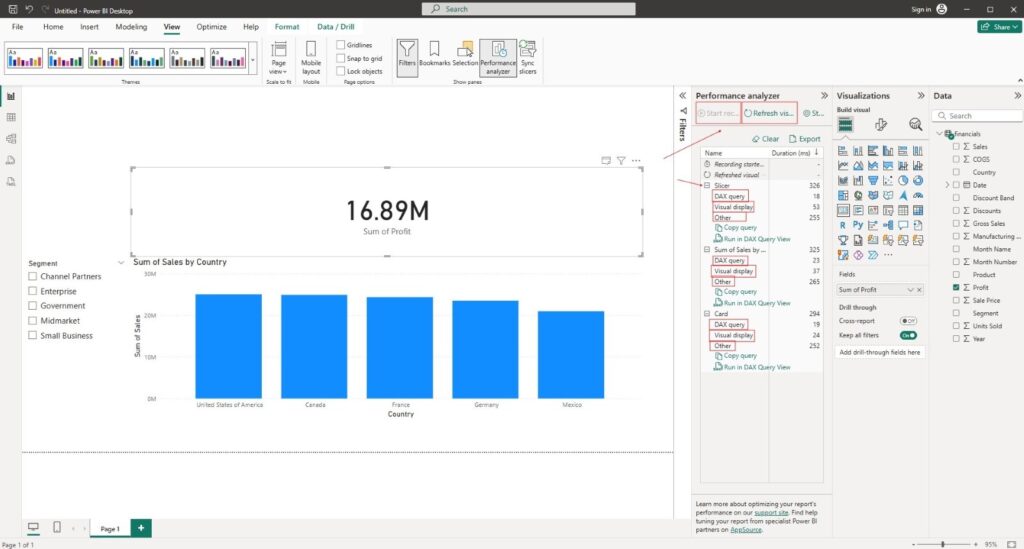
Task: Turn off Keep all filters toggle
Action: pyautogui.click(x=908, y=335)
